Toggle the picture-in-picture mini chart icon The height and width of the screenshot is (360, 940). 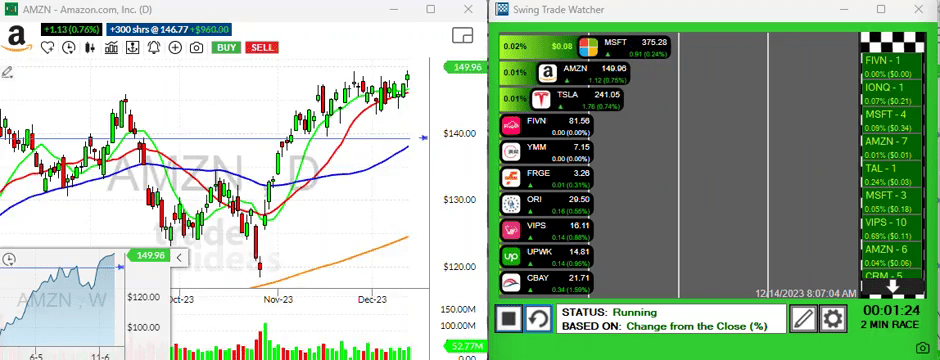click(x=462, y=35)
